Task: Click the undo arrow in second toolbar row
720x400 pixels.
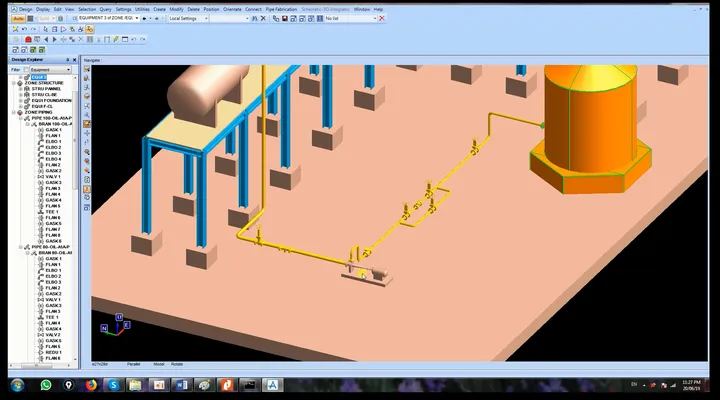Action: 24,29
